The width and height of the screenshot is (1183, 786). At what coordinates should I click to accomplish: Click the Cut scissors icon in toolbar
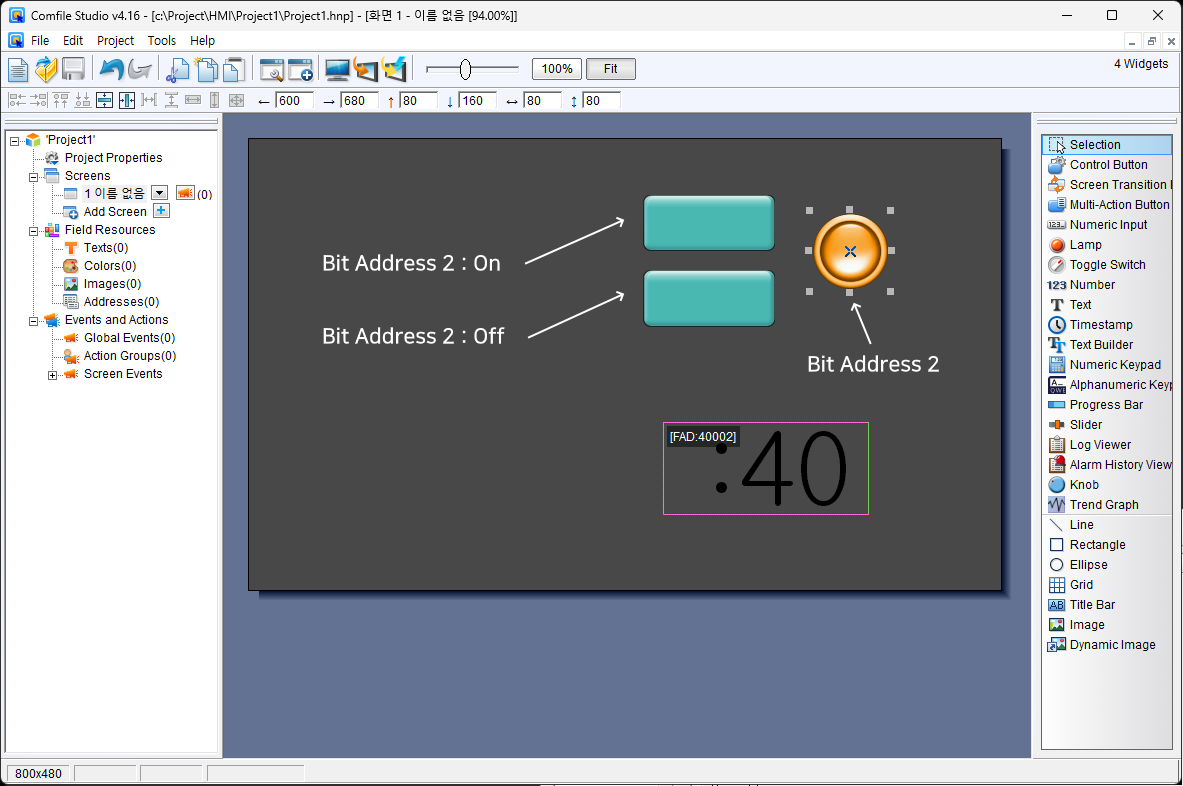(177, 69)
